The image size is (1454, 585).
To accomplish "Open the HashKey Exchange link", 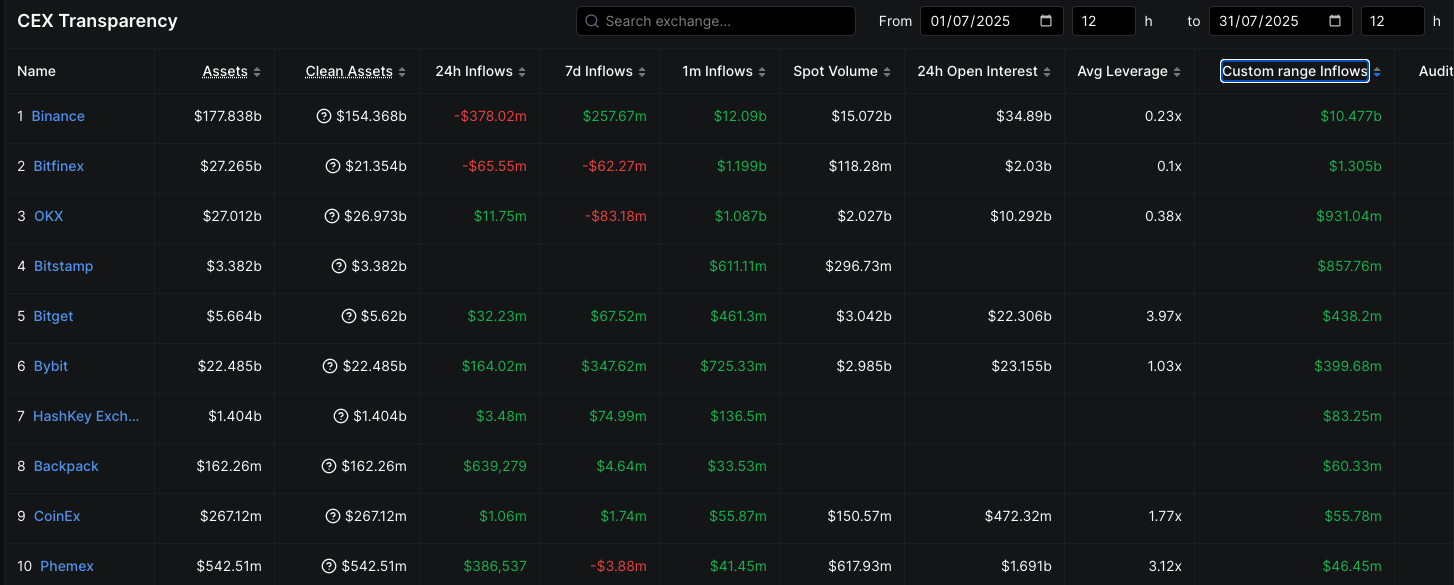I will [86, 416].
